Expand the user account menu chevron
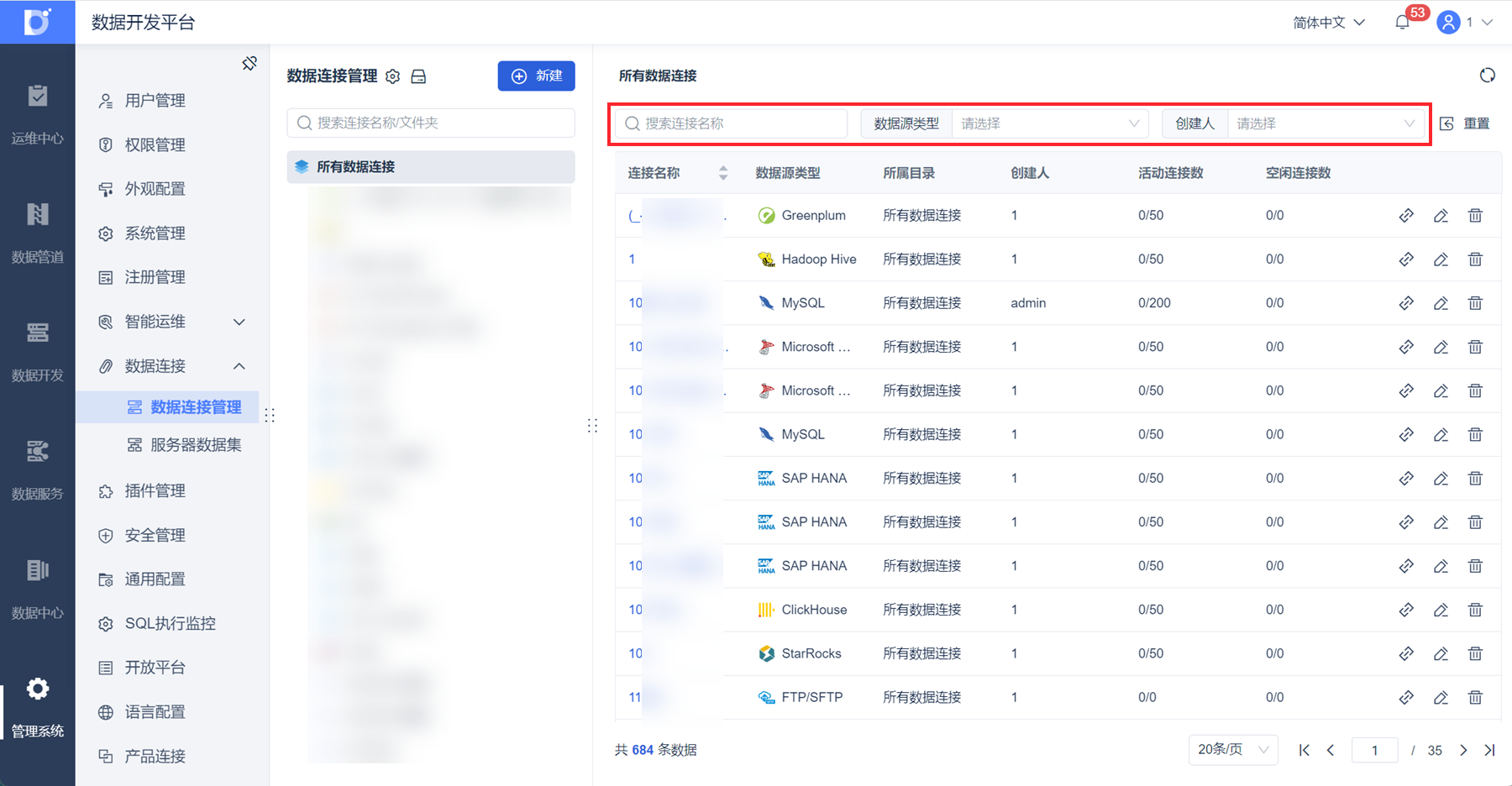The width and height of the screenshot is (1512, 786). pos(1487,23)
